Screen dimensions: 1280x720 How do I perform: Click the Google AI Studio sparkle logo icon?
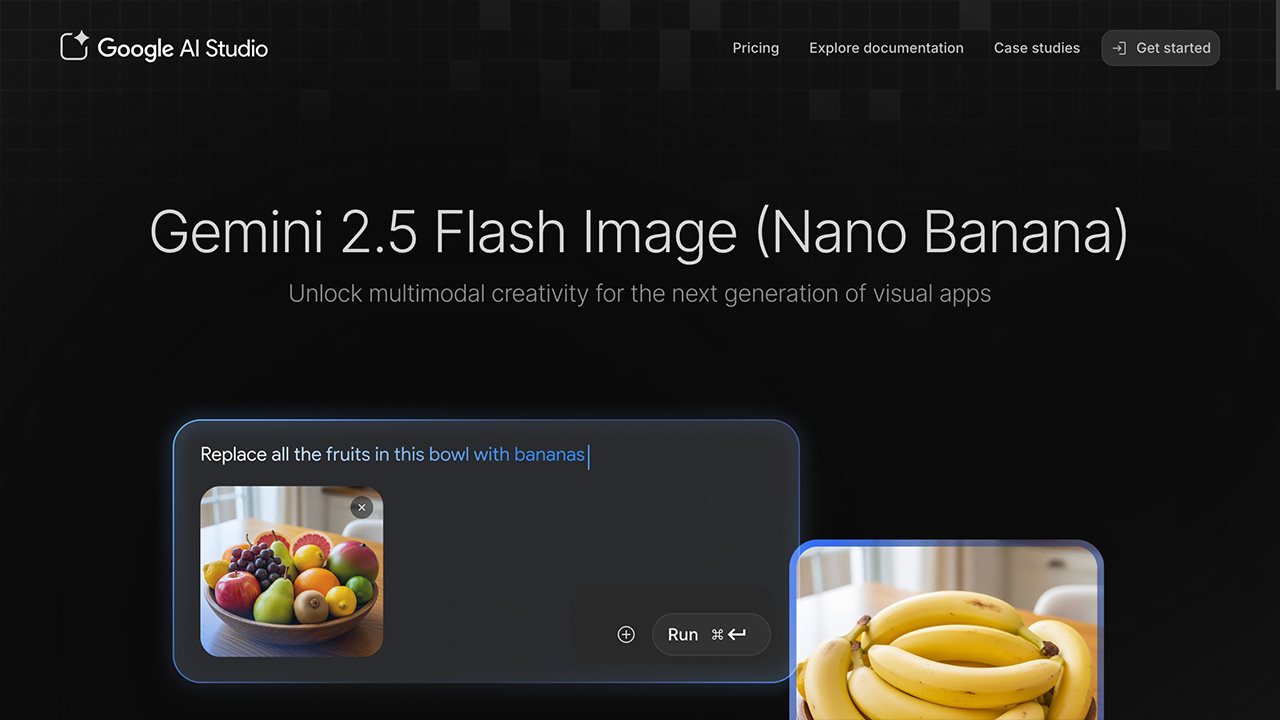75,46
